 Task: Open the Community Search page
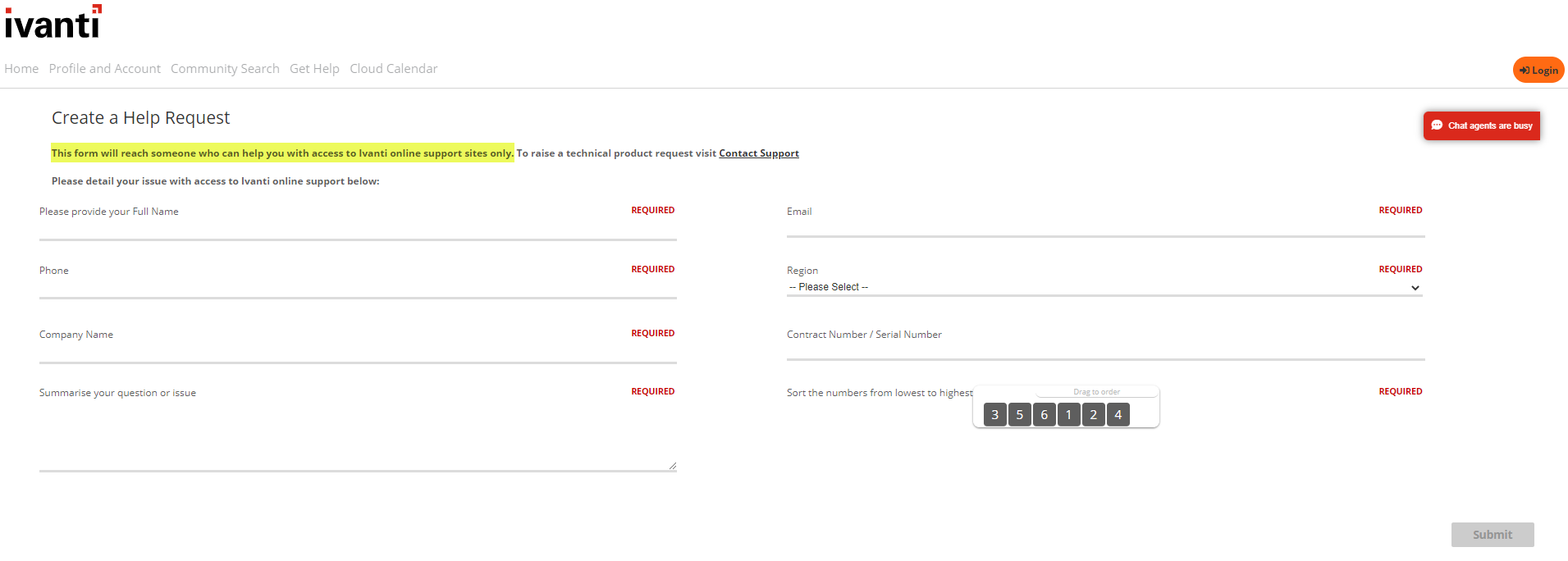point(225,69)
